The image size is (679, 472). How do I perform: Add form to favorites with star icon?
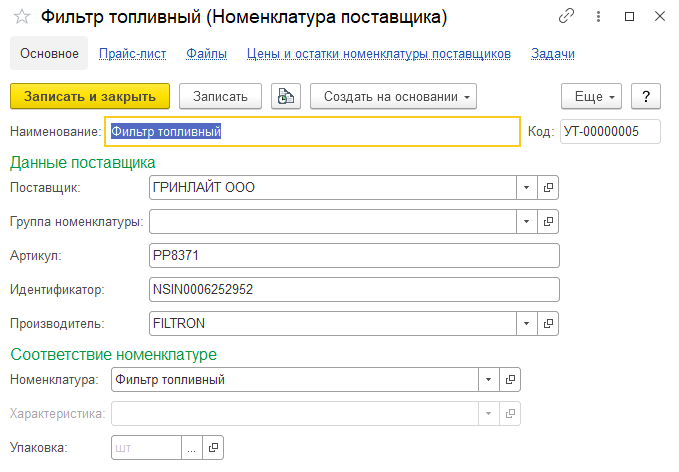coord(21,17)
